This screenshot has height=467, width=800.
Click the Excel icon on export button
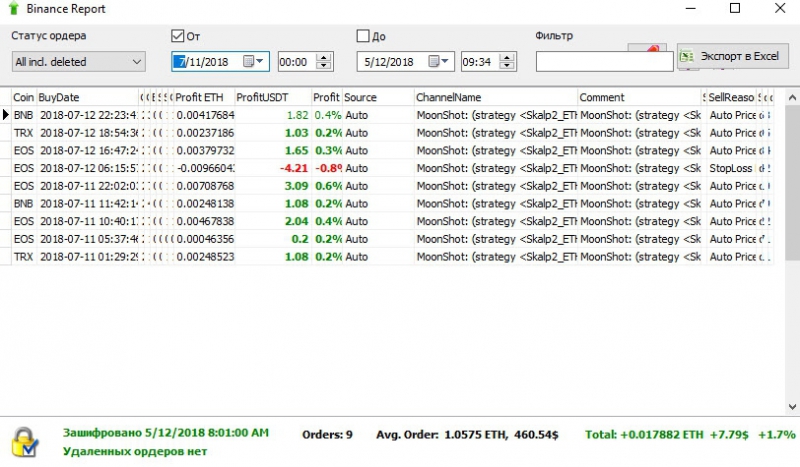(x=687, y=56)
